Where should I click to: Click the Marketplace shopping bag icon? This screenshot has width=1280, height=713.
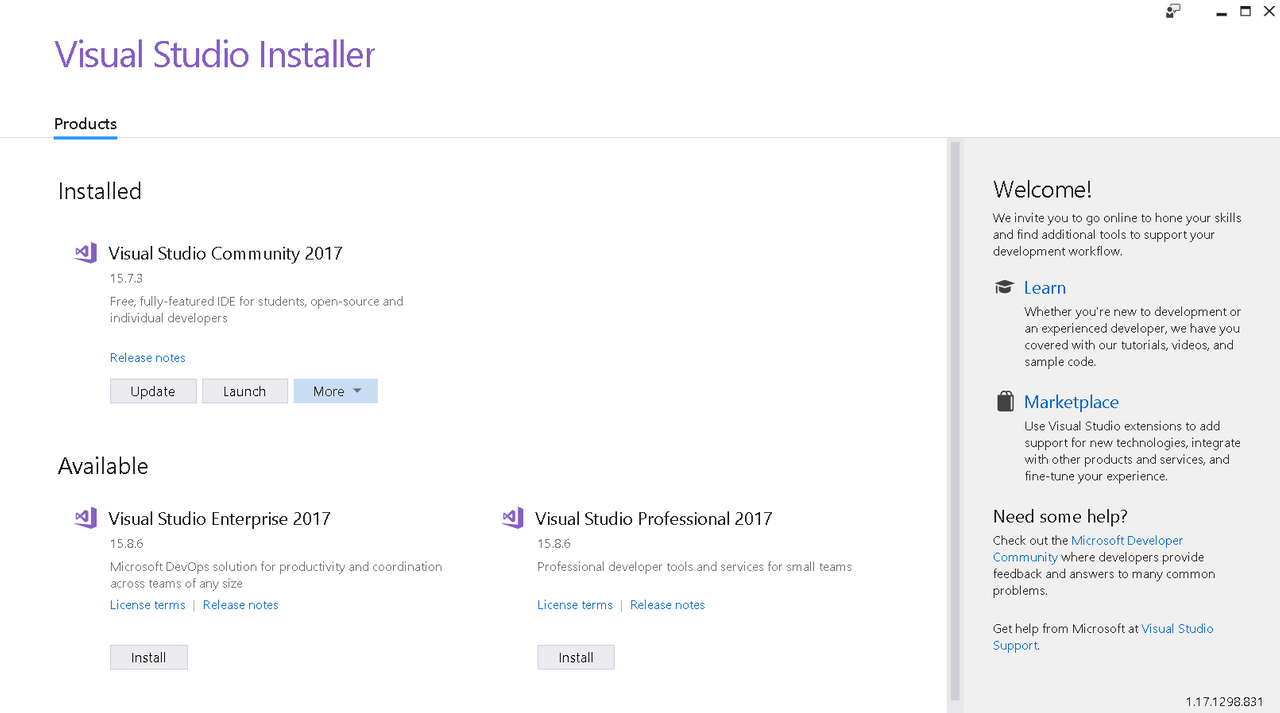click(x=1005, y=401)
